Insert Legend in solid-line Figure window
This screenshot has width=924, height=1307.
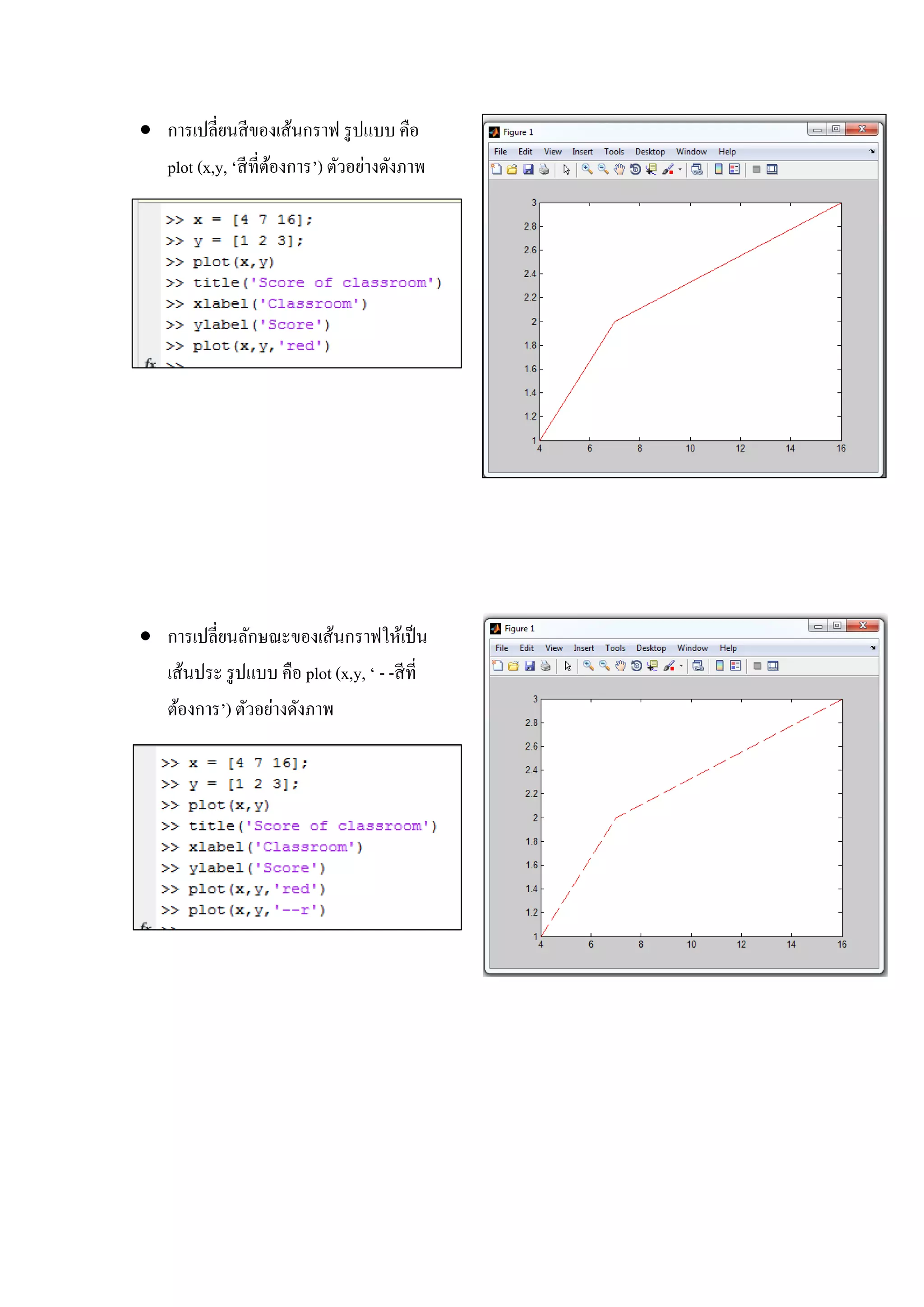735,169
